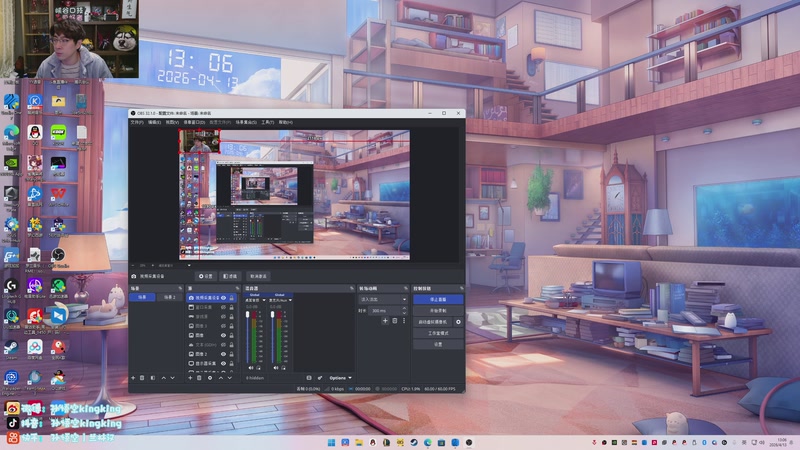Image resolution: width=800 pixels, height=450 pixels.
Task: Open the 麦克风/Aux channel dropdown arrow
Action: [x=290, y=301]
